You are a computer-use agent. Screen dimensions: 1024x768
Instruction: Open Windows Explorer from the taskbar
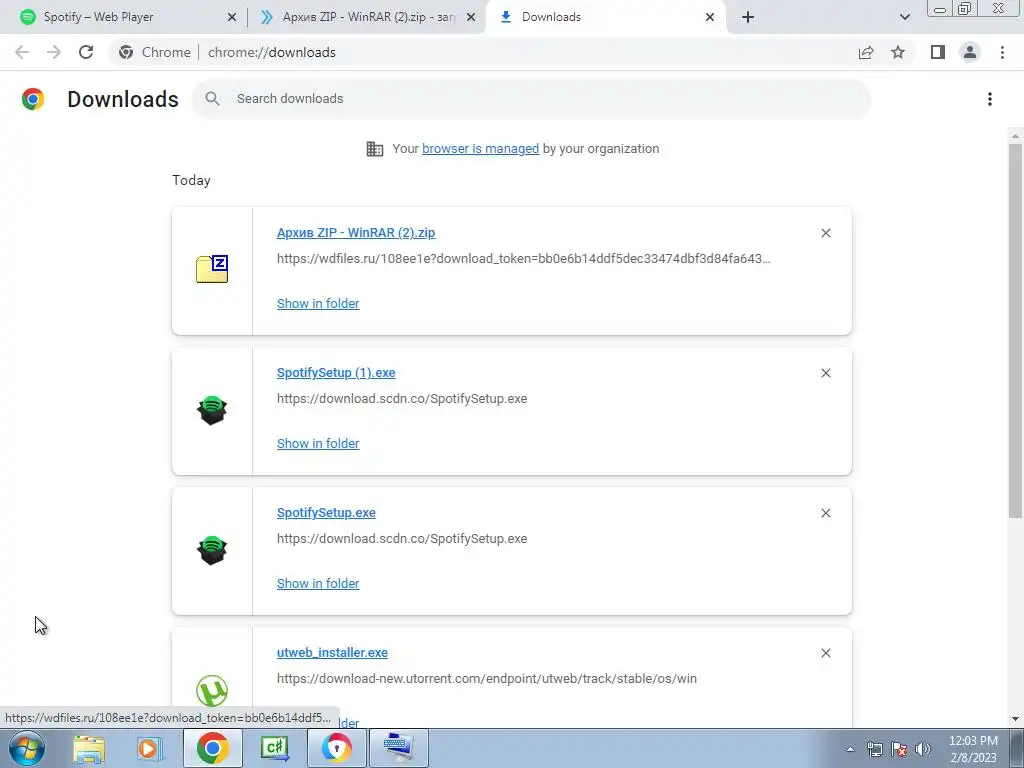[89, 748]
